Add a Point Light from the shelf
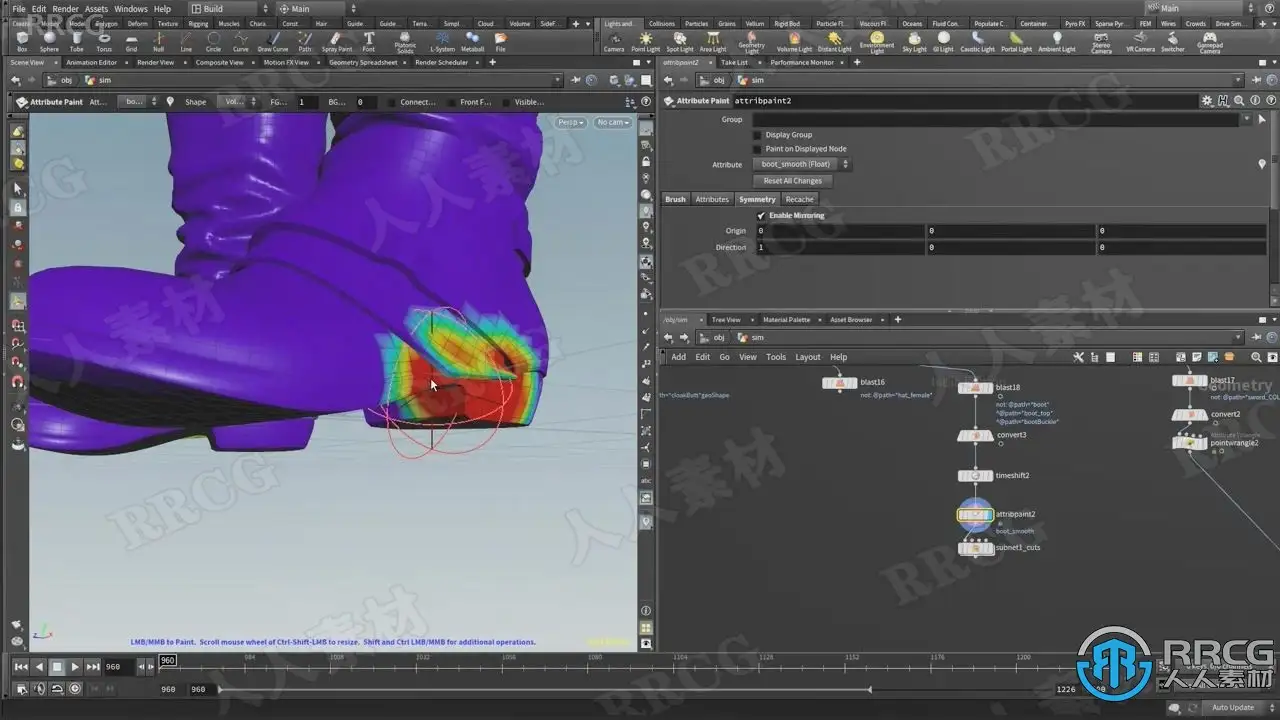 click(645, 41)
